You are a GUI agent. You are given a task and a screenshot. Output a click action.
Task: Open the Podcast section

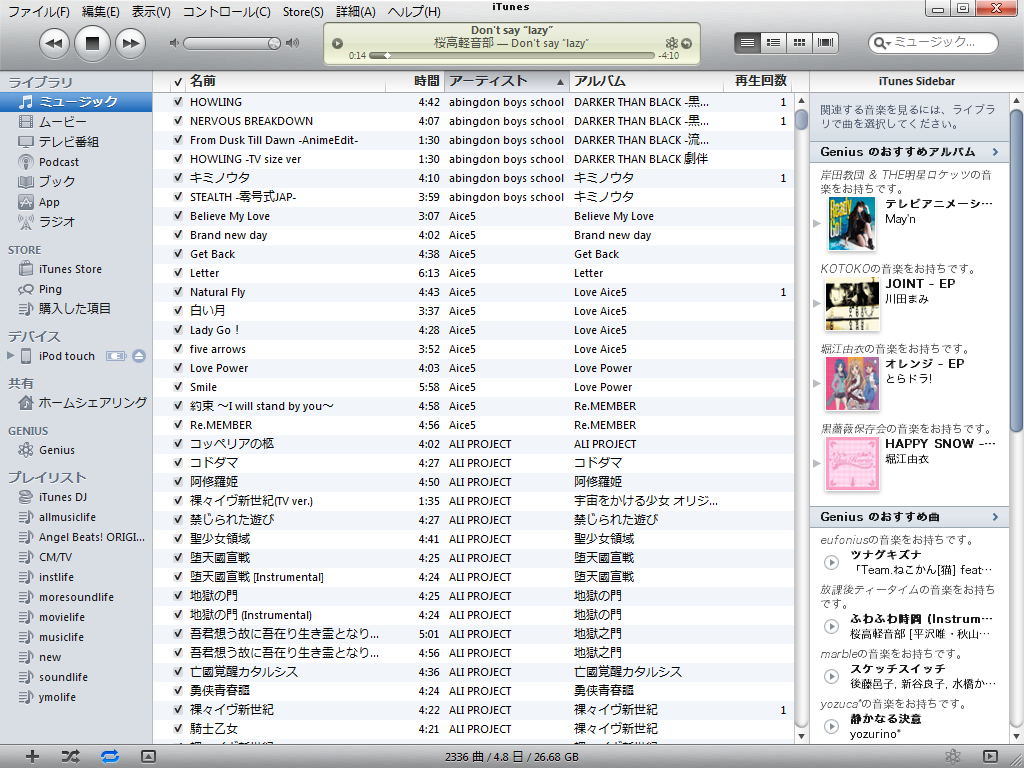click(x=76, y=162)
